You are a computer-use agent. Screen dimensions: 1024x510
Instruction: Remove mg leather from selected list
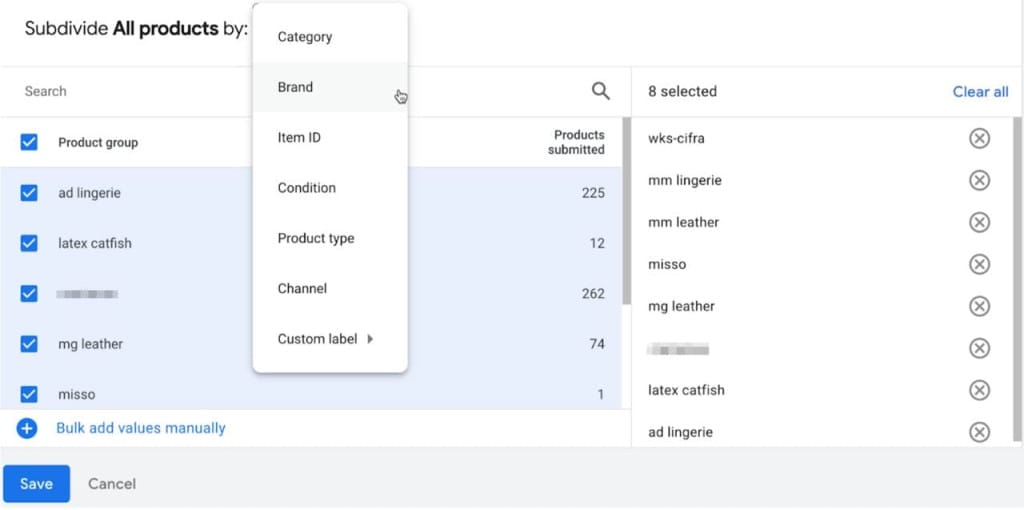point(979,306)
